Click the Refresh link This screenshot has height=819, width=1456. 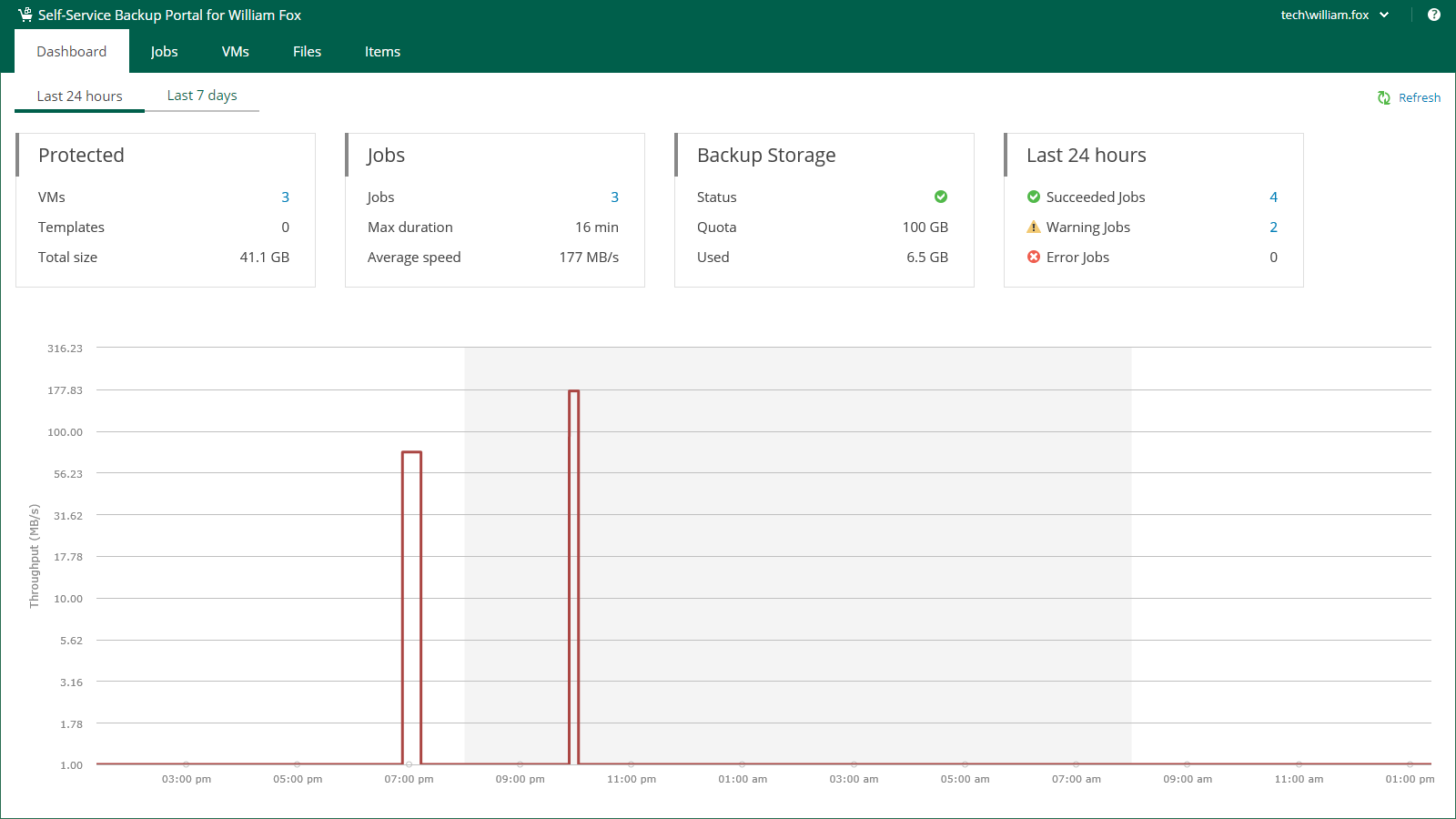(x=1419, y=97)
